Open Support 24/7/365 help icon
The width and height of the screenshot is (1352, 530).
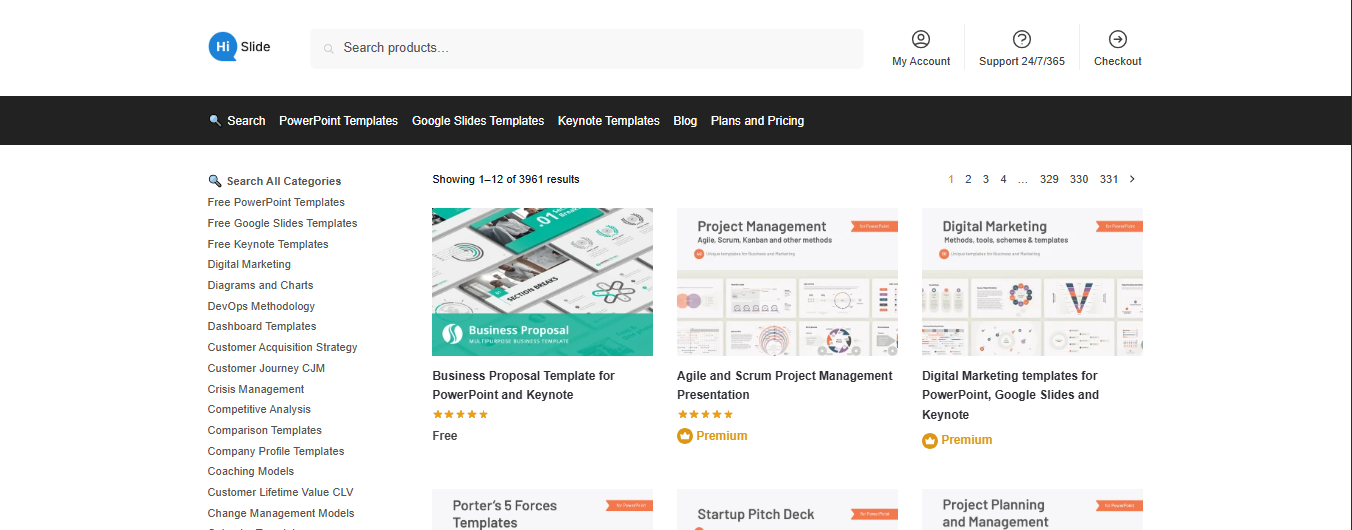(1022, 39)
